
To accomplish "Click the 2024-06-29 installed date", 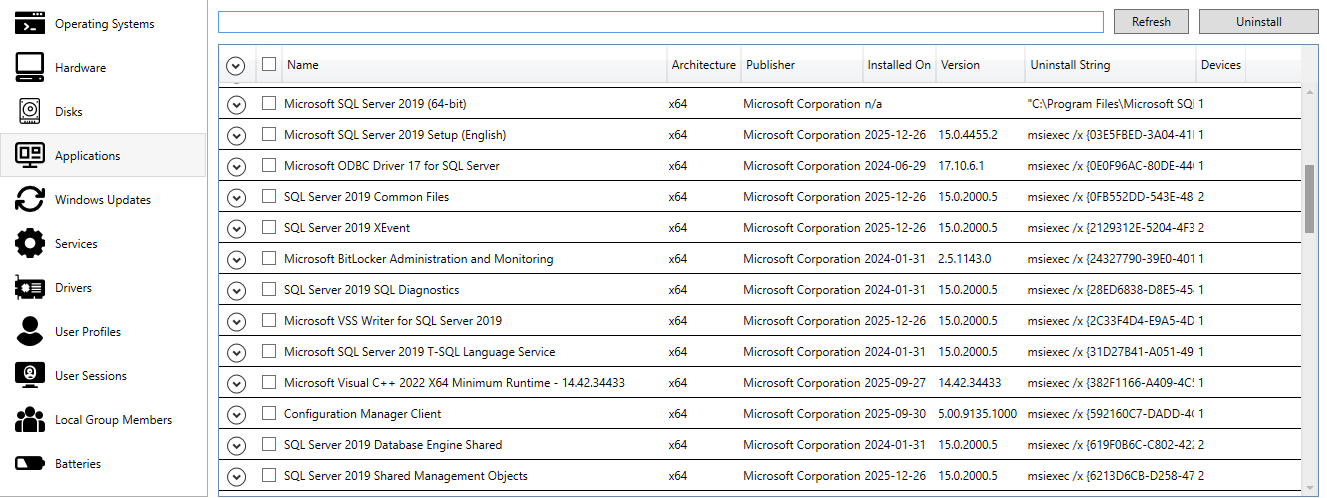I will [x=895, y=165].
